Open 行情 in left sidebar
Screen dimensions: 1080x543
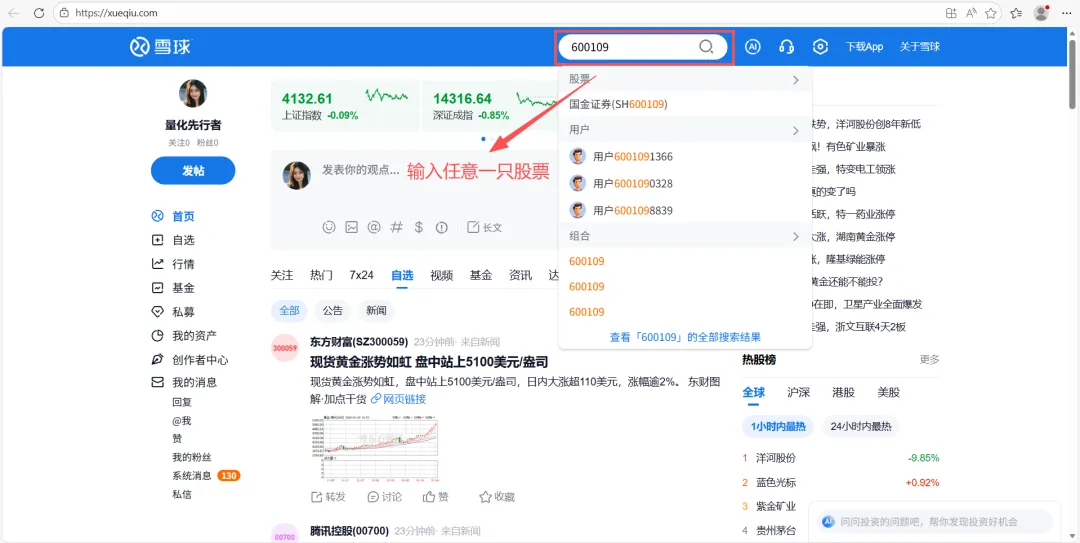173,264
